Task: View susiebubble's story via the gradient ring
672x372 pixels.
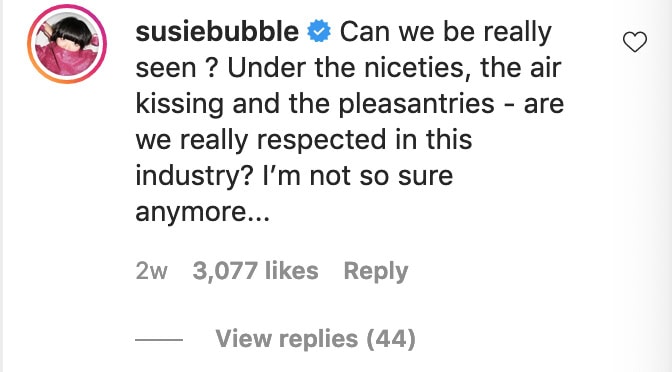Action: click(67, 44)
